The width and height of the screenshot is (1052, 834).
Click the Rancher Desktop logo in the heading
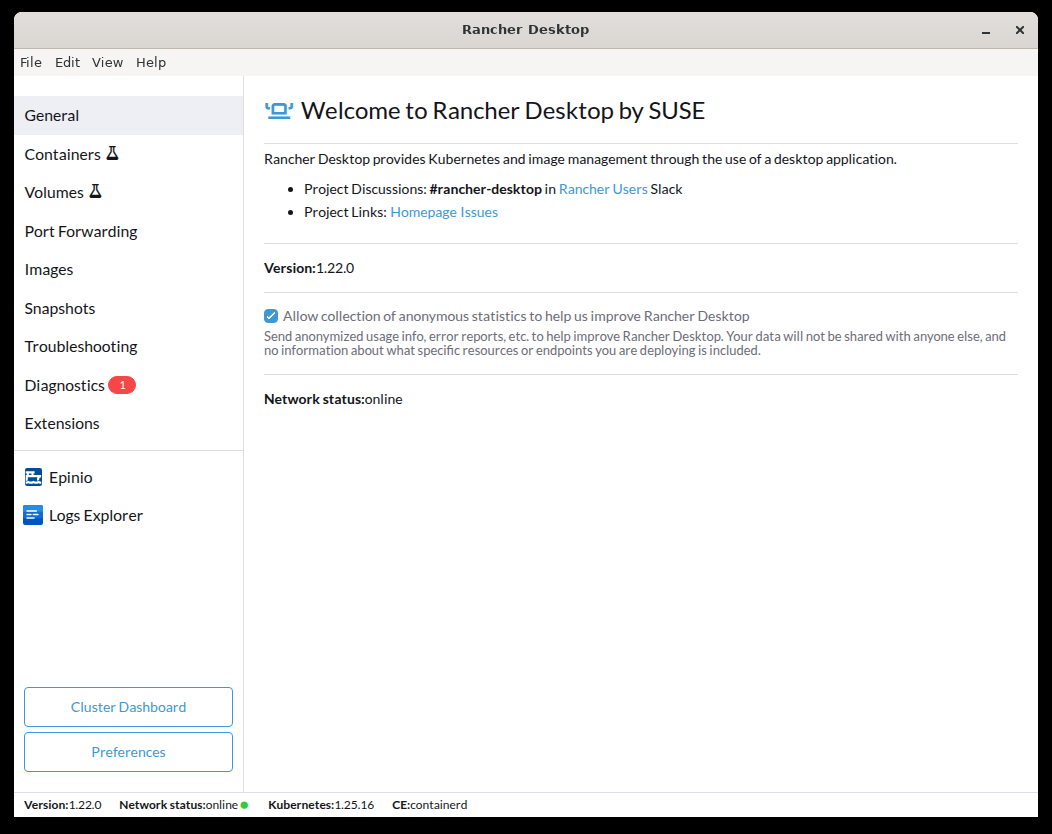point(278,111)
